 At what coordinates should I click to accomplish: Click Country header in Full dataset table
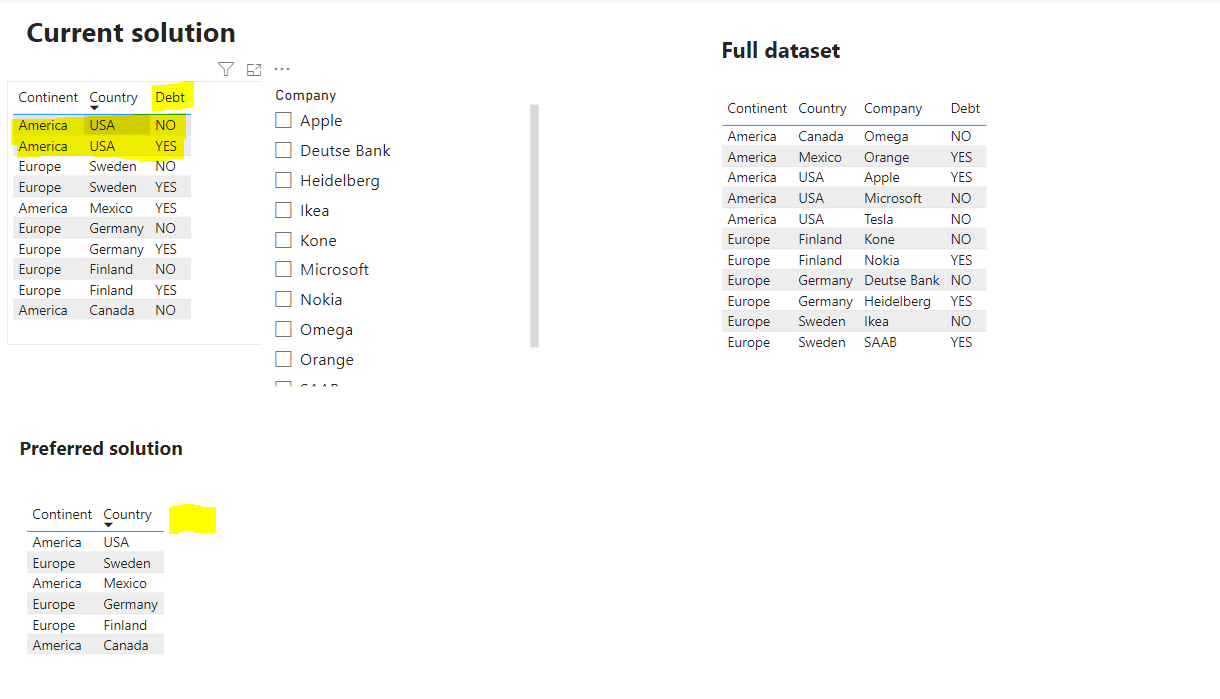[x=823, y=108]
